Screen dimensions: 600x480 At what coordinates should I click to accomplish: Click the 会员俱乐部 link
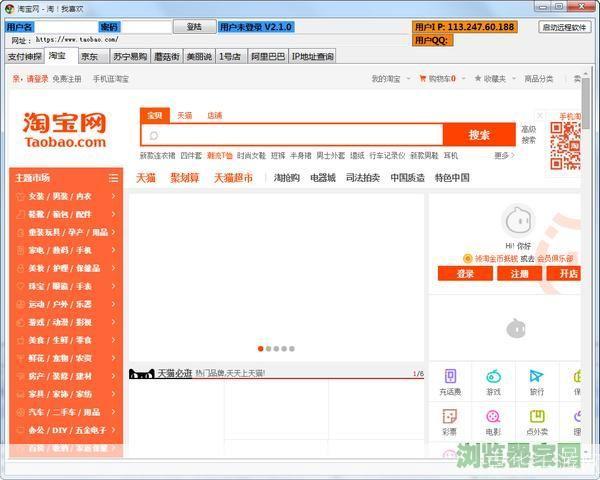click(555, 259)
